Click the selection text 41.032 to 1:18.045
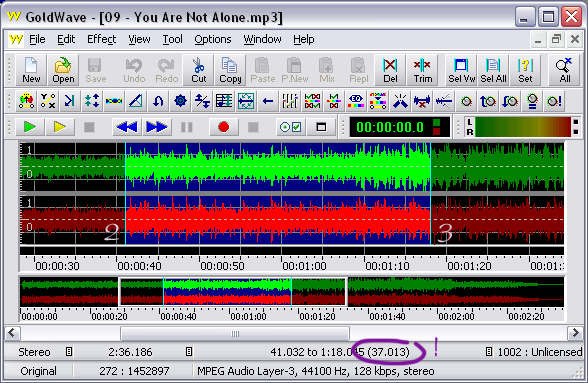 coord(317,352)
